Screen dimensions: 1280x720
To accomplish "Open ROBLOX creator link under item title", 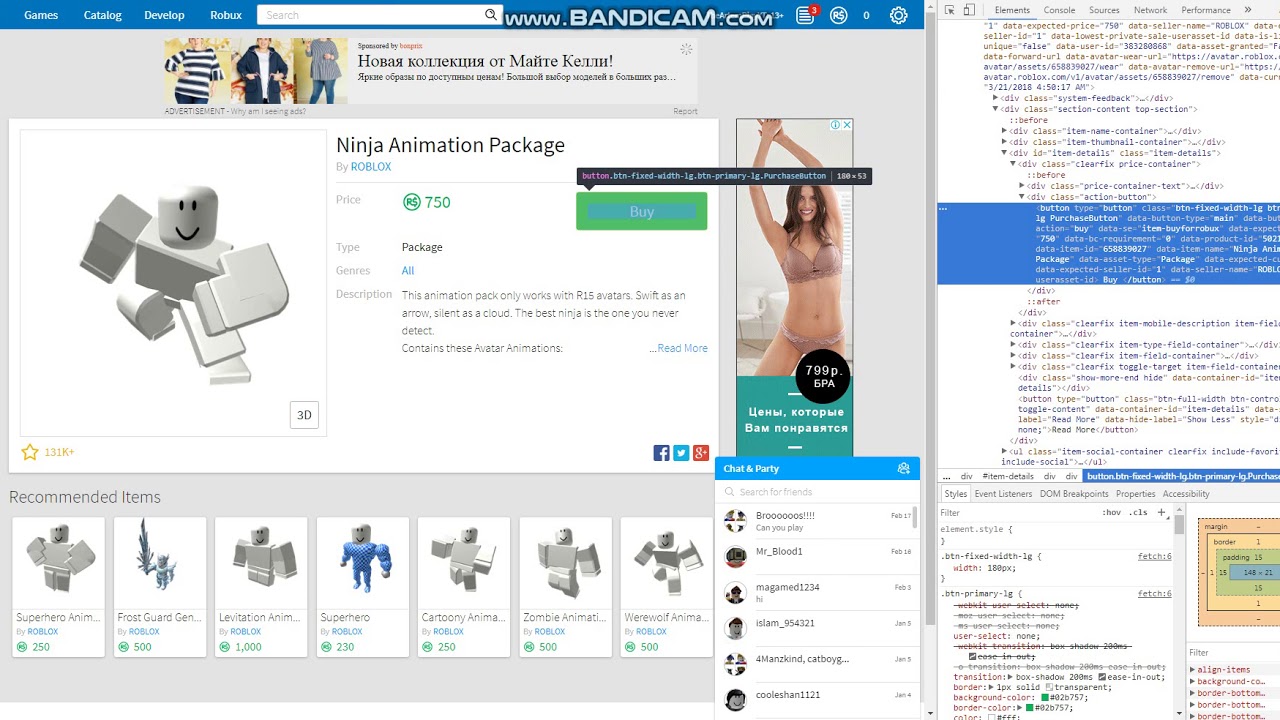I will (371, 167).
